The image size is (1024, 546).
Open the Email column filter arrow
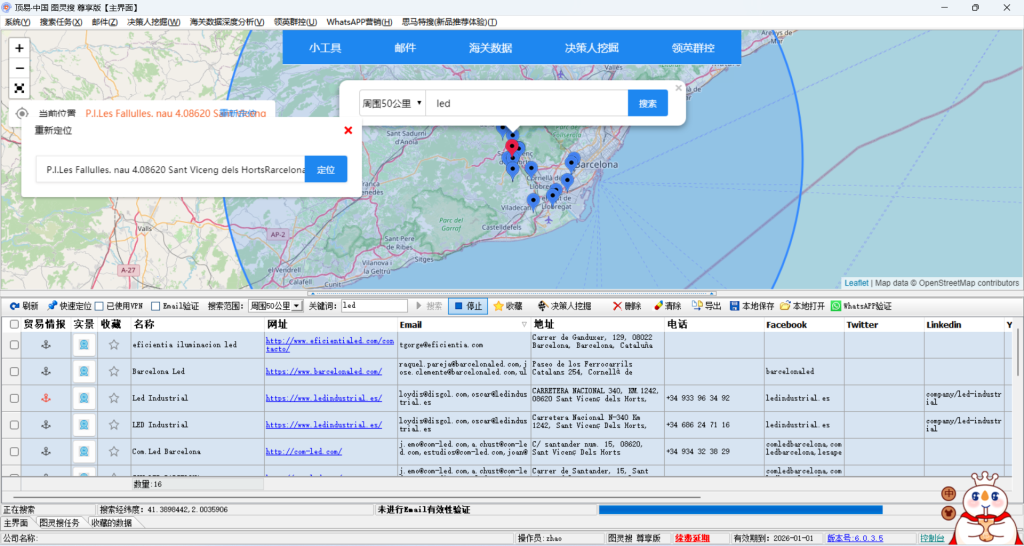[523, 325]
